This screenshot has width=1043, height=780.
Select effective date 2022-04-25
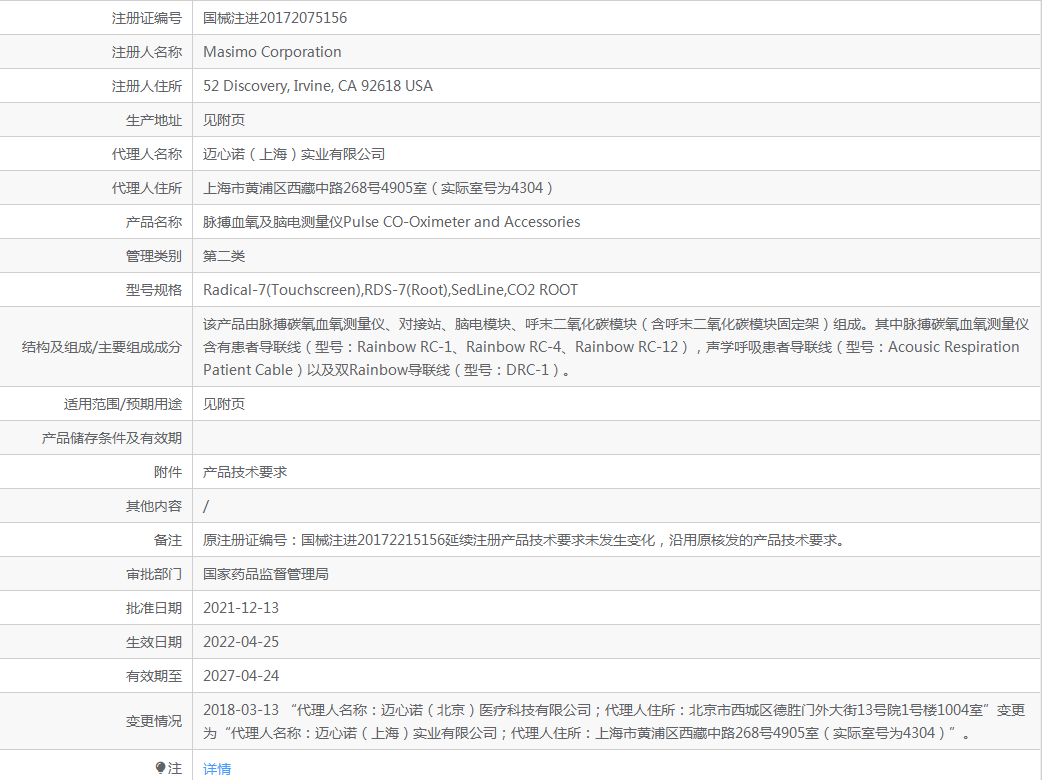(x=241, y=642)
